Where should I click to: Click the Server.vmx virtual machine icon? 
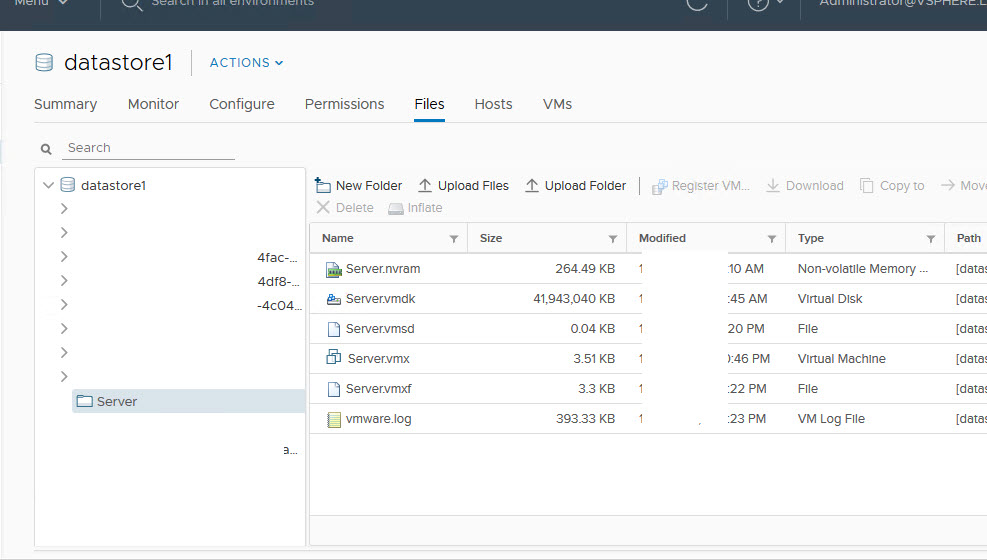coord(334,358)
